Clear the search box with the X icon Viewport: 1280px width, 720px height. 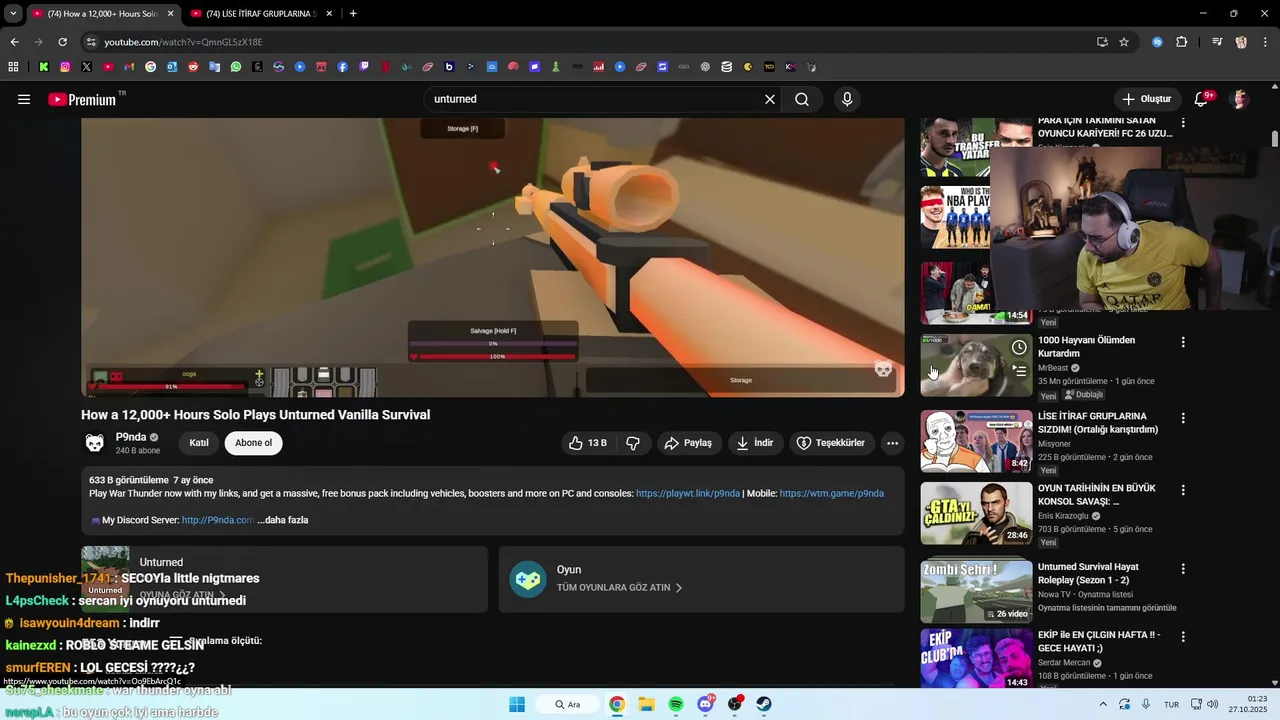coord(770,99)
